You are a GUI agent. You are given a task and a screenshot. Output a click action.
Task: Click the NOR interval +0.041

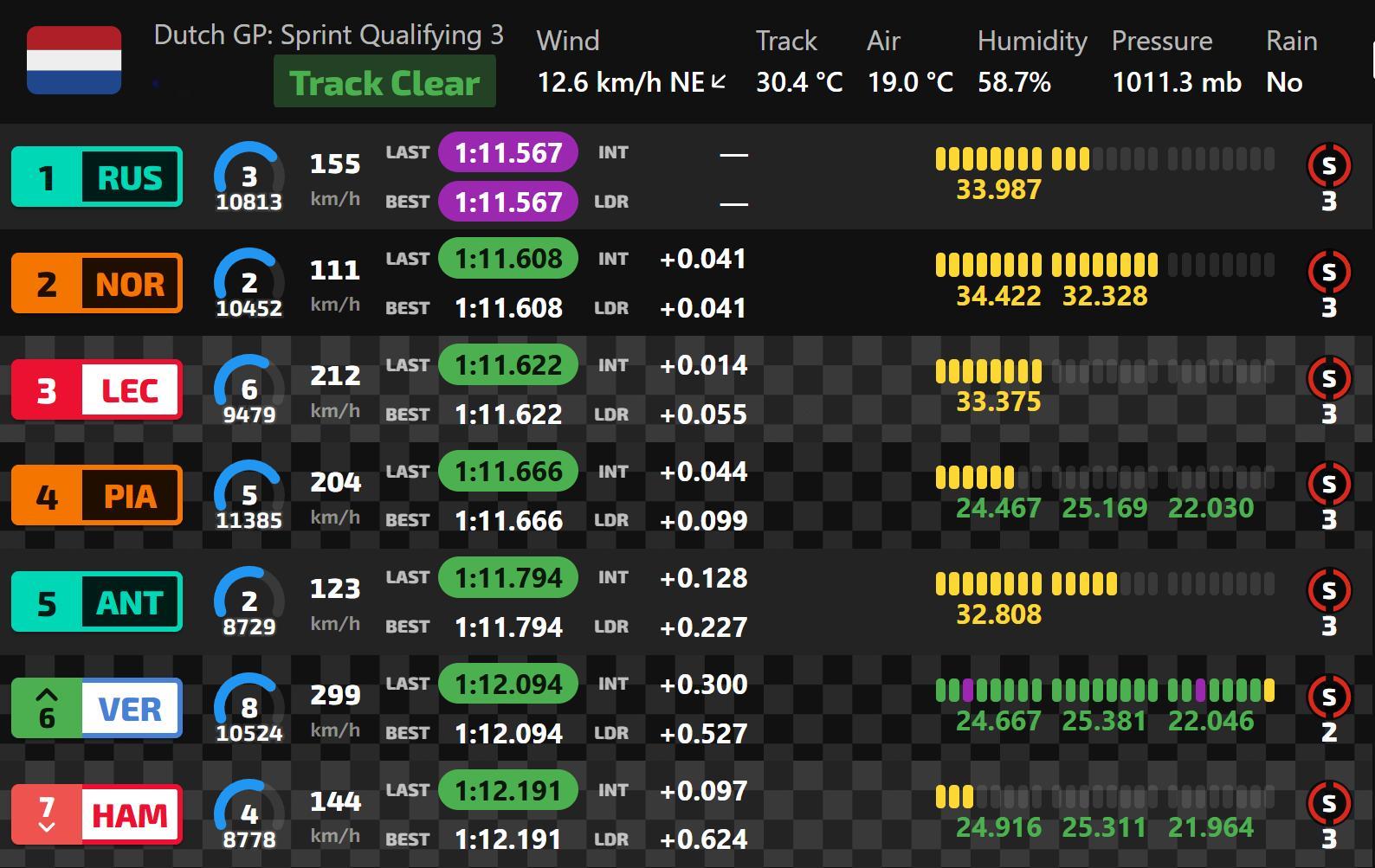coord(703,259)
